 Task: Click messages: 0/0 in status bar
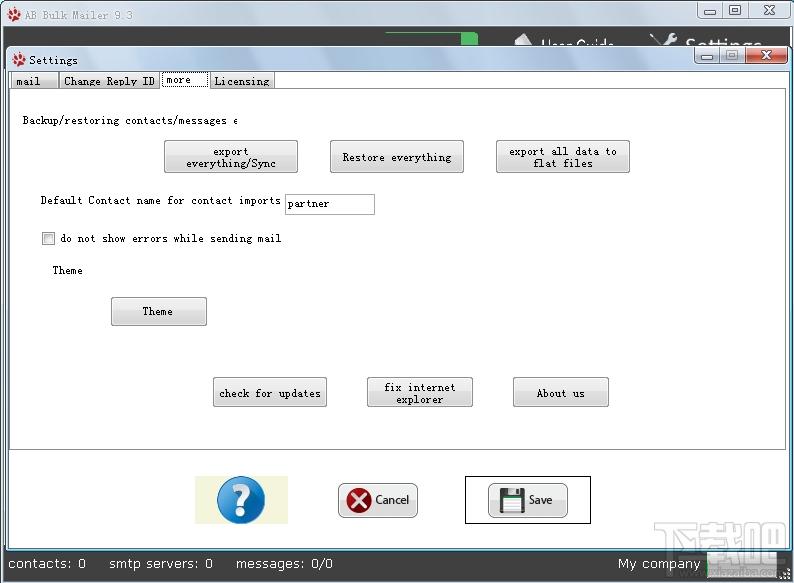284,564
